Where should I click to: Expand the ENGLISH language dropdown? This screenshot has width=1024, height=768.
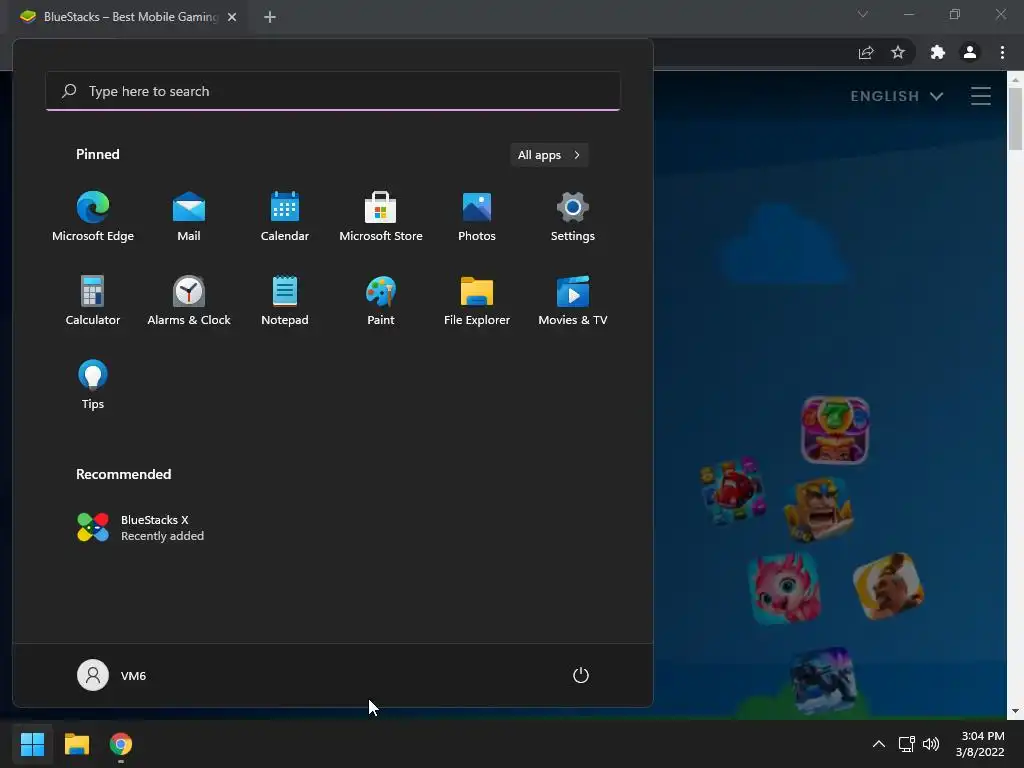coord(897,96)
